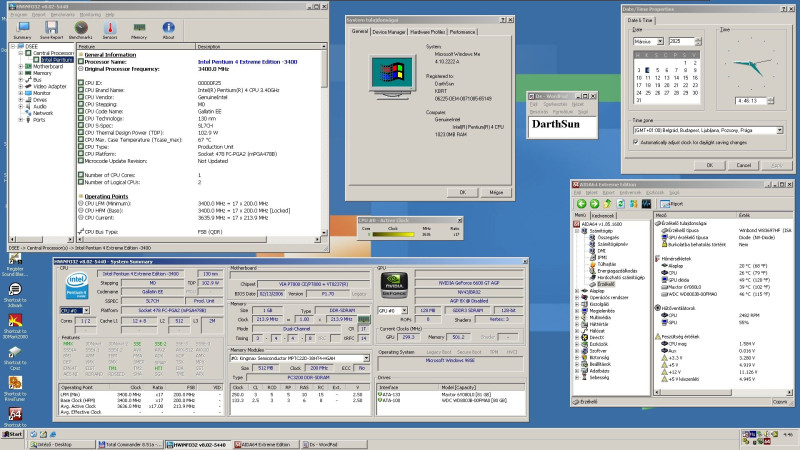Open Monitoring menu in HWiNFO32
800x450 pixels.
click(90, 15)
